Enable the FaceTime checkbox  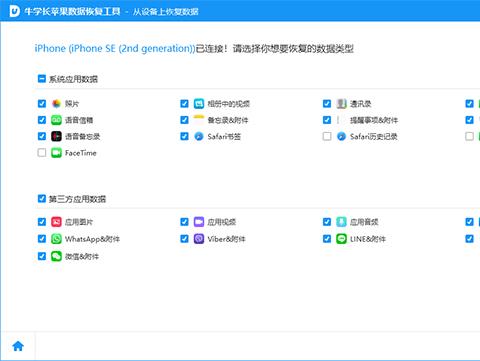(x=42, y=153)
